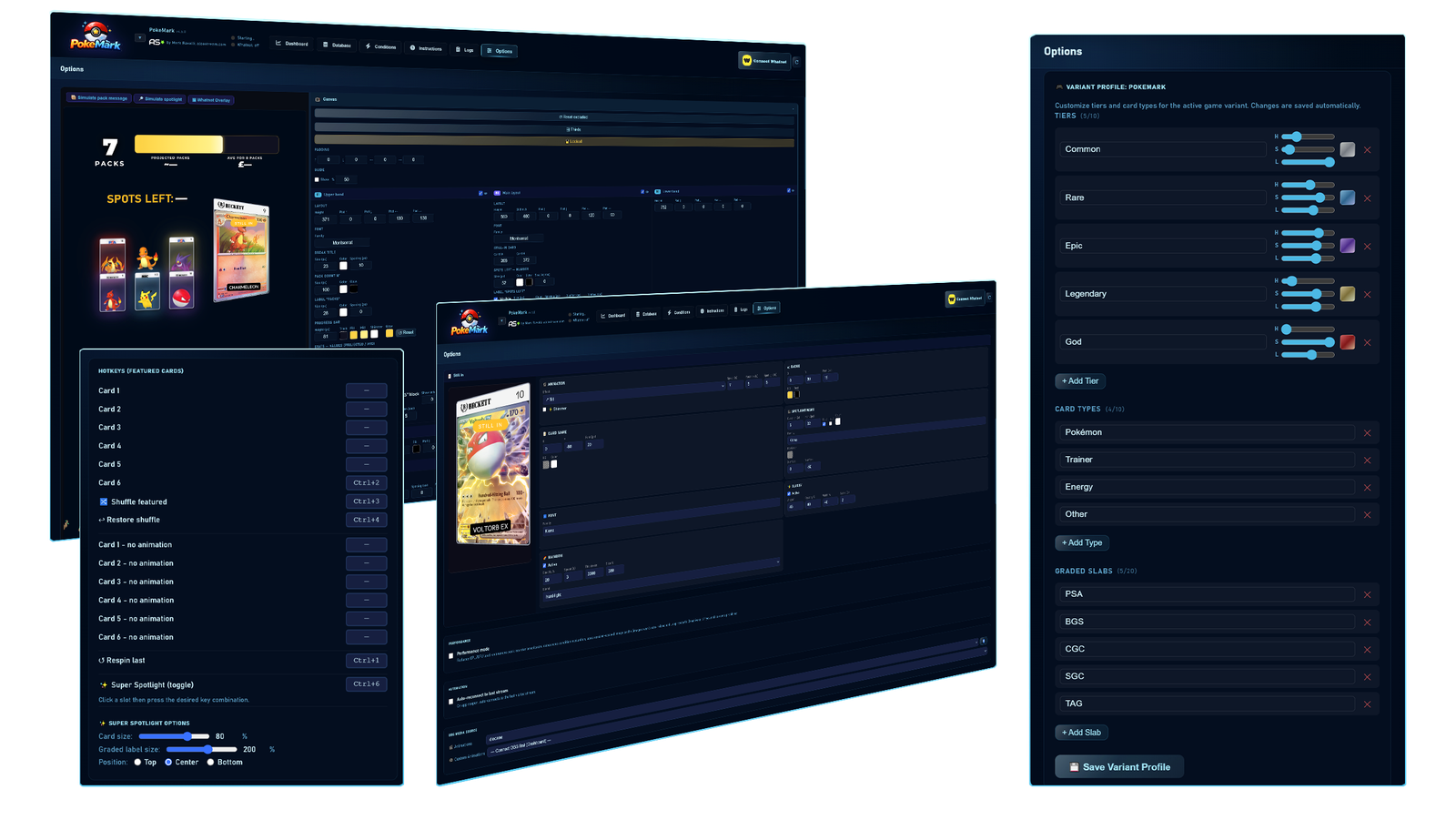The height and width of the screenshot is (820, 1456).
Task: Delete the SGC graded slab X icon
Action: click(x=1367, y=677)
